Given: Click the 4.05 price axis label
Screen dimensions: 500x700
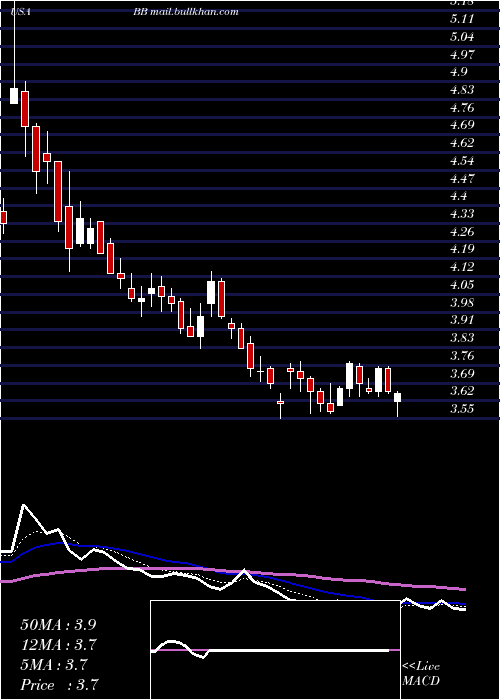Looking at the screenshot, I should click(x=462, y=284).
